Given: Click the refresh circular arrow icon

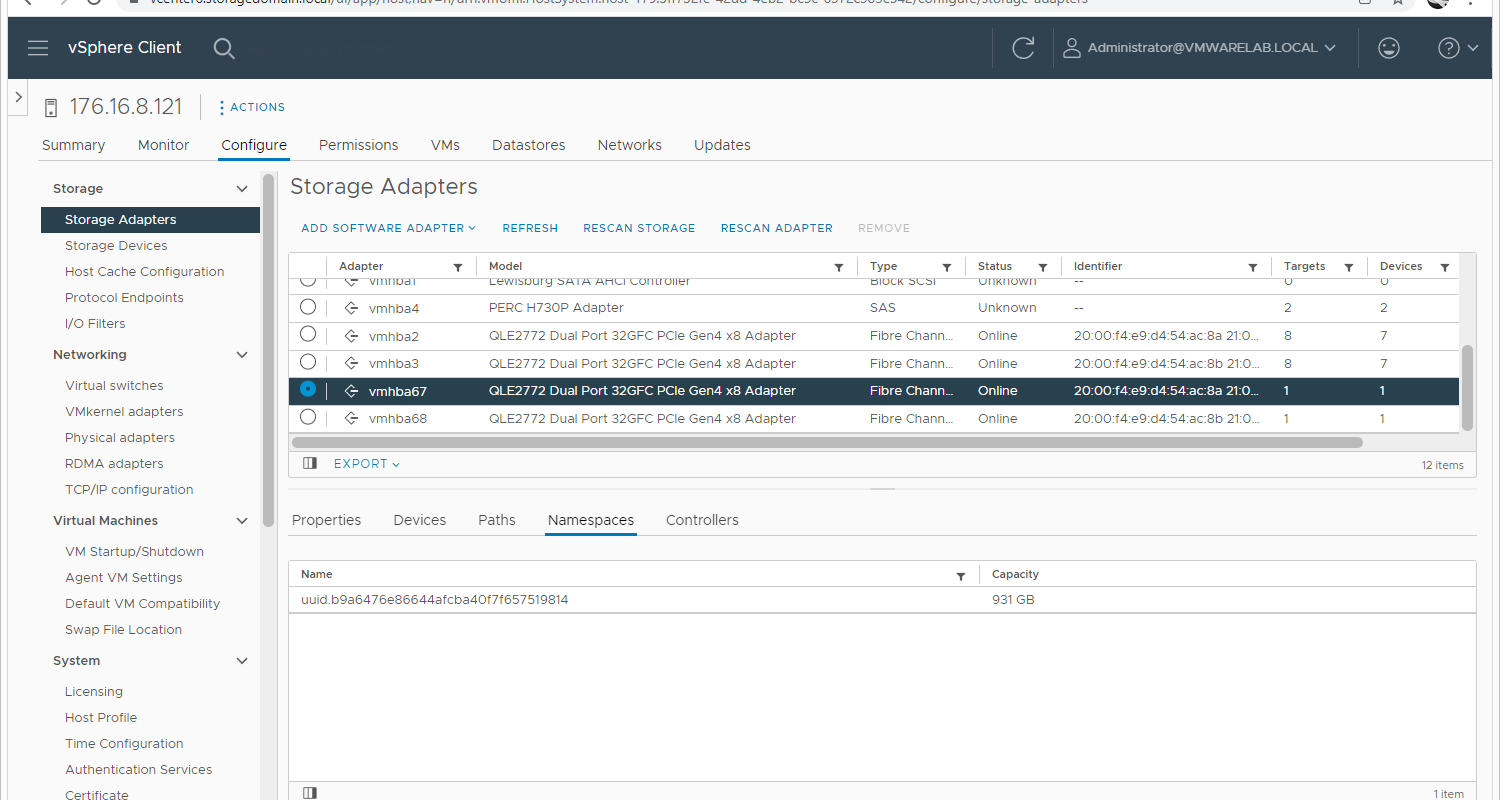Looking at the screenshot, I should coord(1023,48).
